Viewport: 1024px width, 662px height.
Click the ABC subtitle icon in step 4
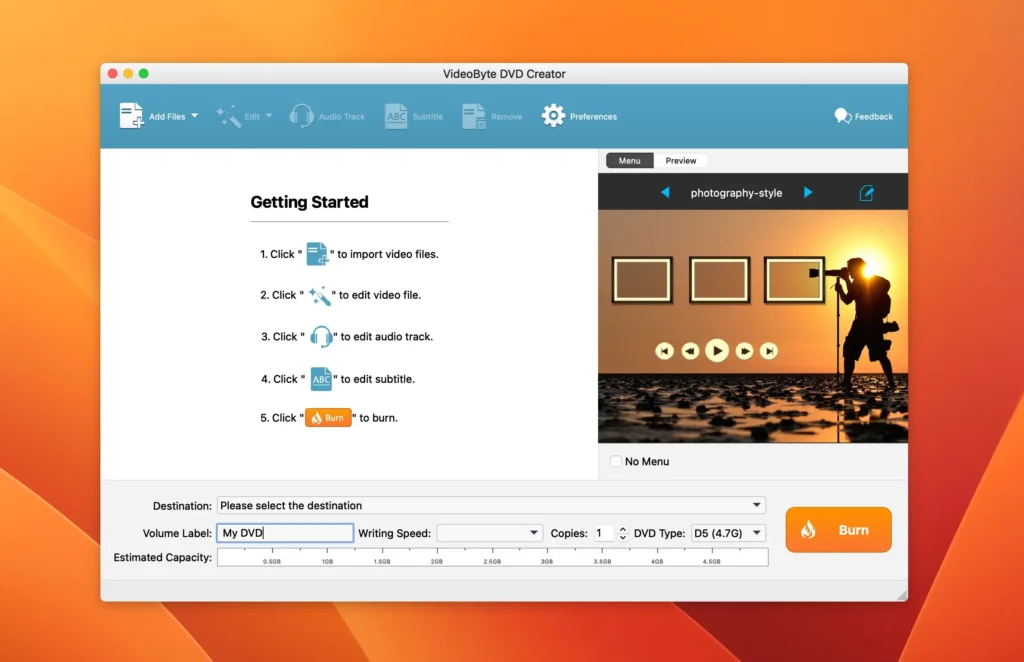pyautogui.click(x=321, y=379)
